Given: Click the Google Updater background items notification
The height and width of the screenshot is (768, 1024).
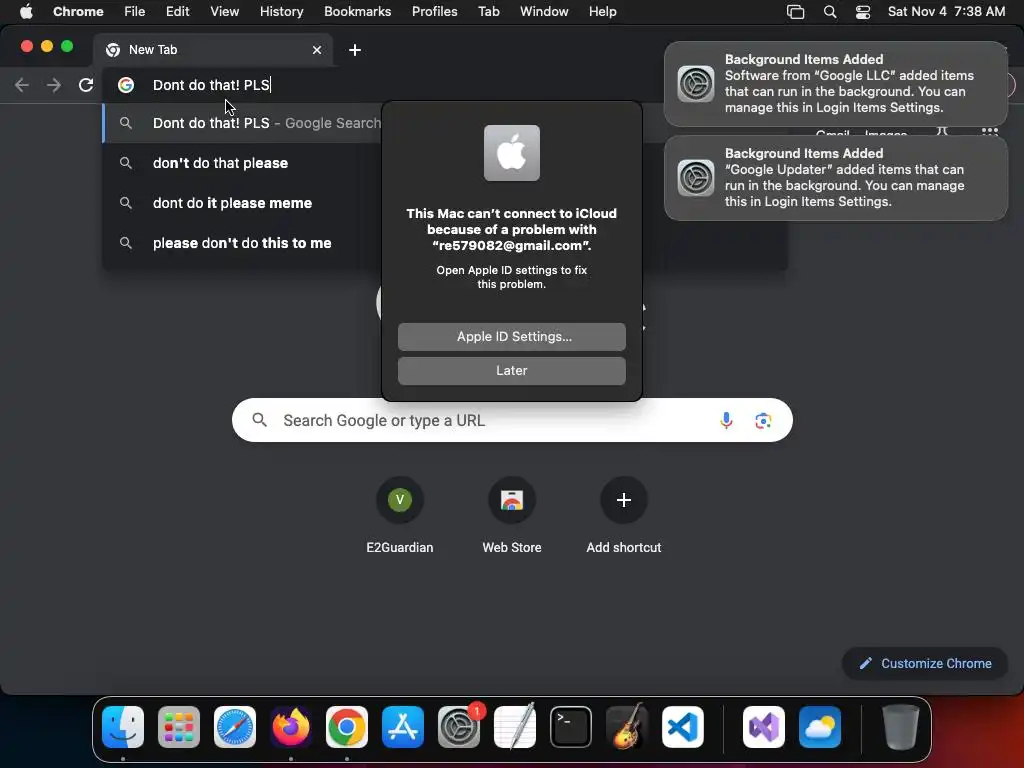Looking at the screenshot, I should (x=836, y=178).
